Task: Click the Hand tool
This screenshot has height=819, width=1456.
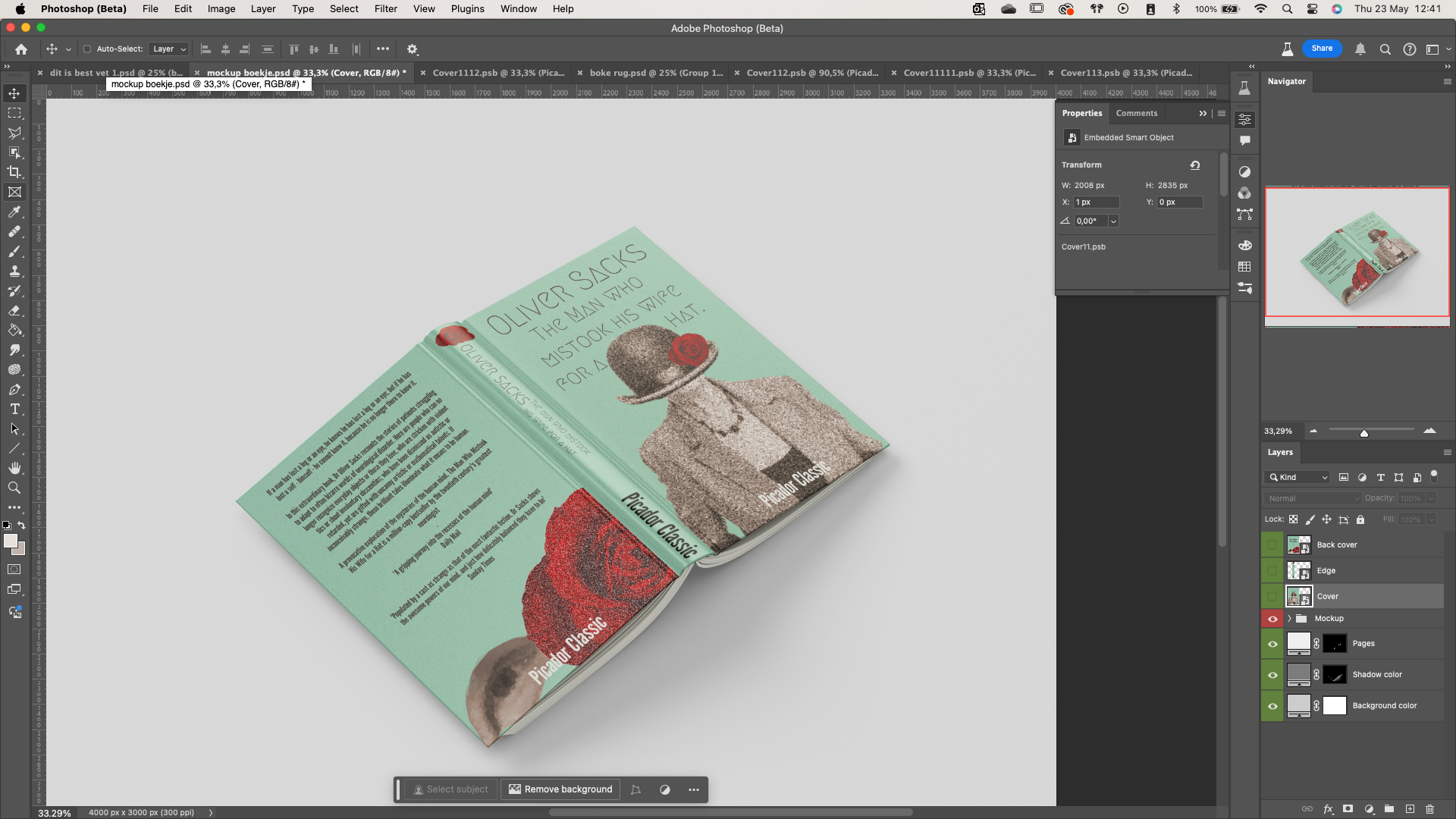Action: pyautogui.click(x=14, y=469)
